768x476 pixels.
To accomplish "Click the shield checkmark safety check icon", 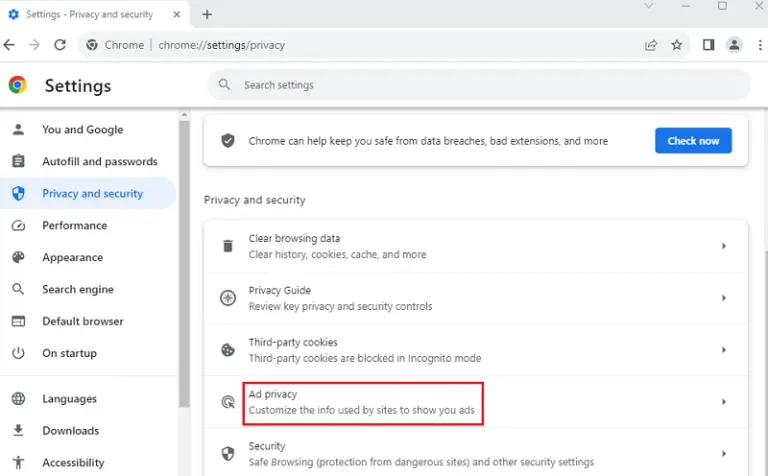I will [228, 141].
